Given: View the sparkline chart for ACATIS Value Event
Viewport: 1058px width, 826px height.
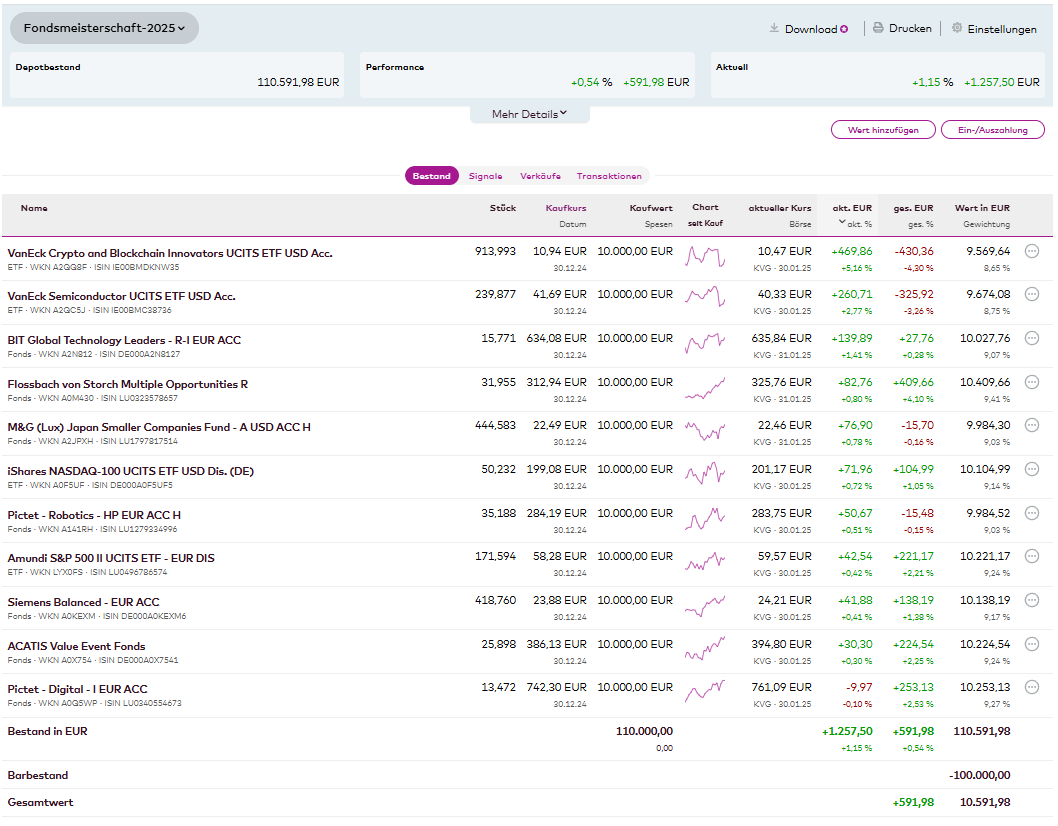Looking at the screenshot, I should [704, 650].
